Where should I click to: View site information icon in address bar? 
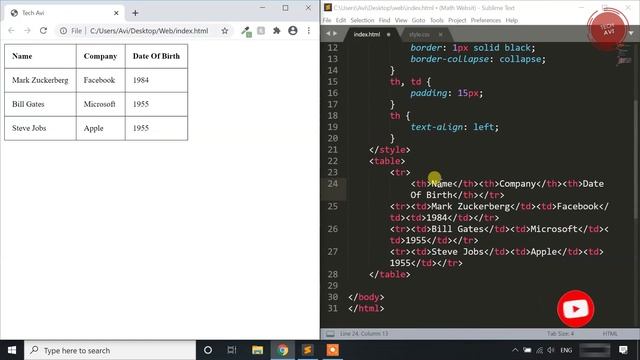pyautogui.click(x=63, y=31)
